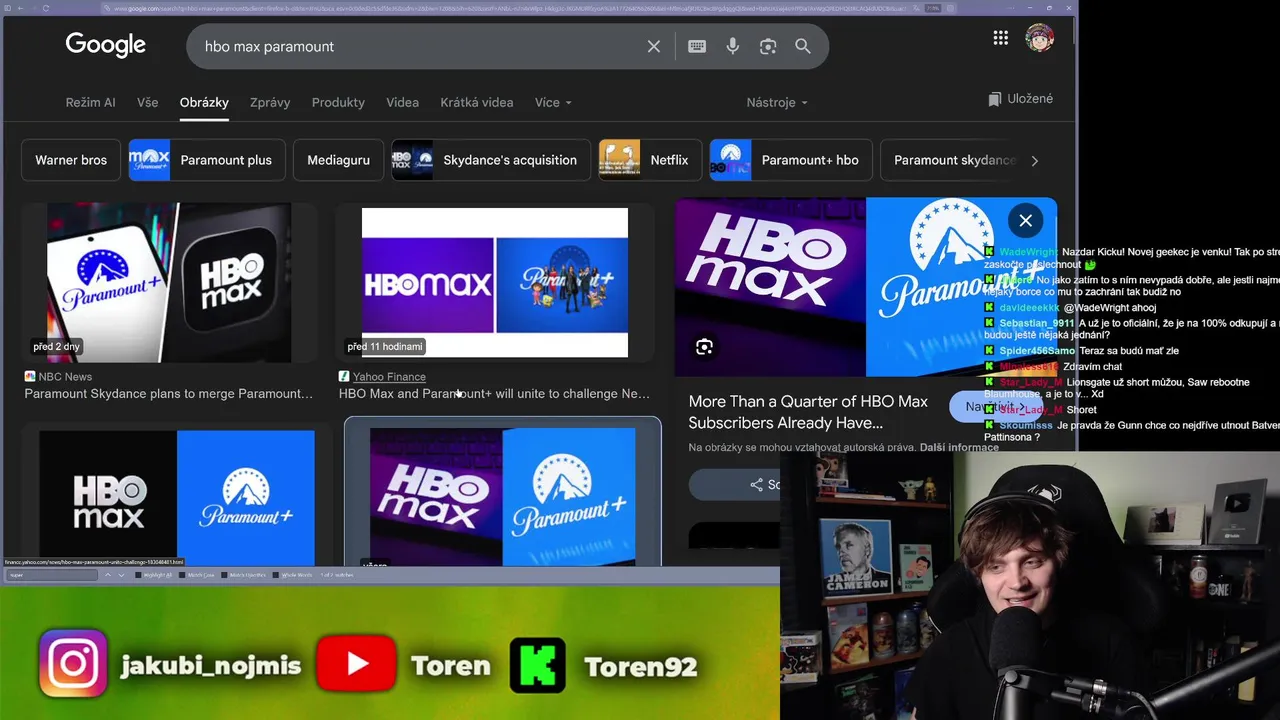
Task: Select the Warner bros suggestion chip
Action: [x=71, y=160]
